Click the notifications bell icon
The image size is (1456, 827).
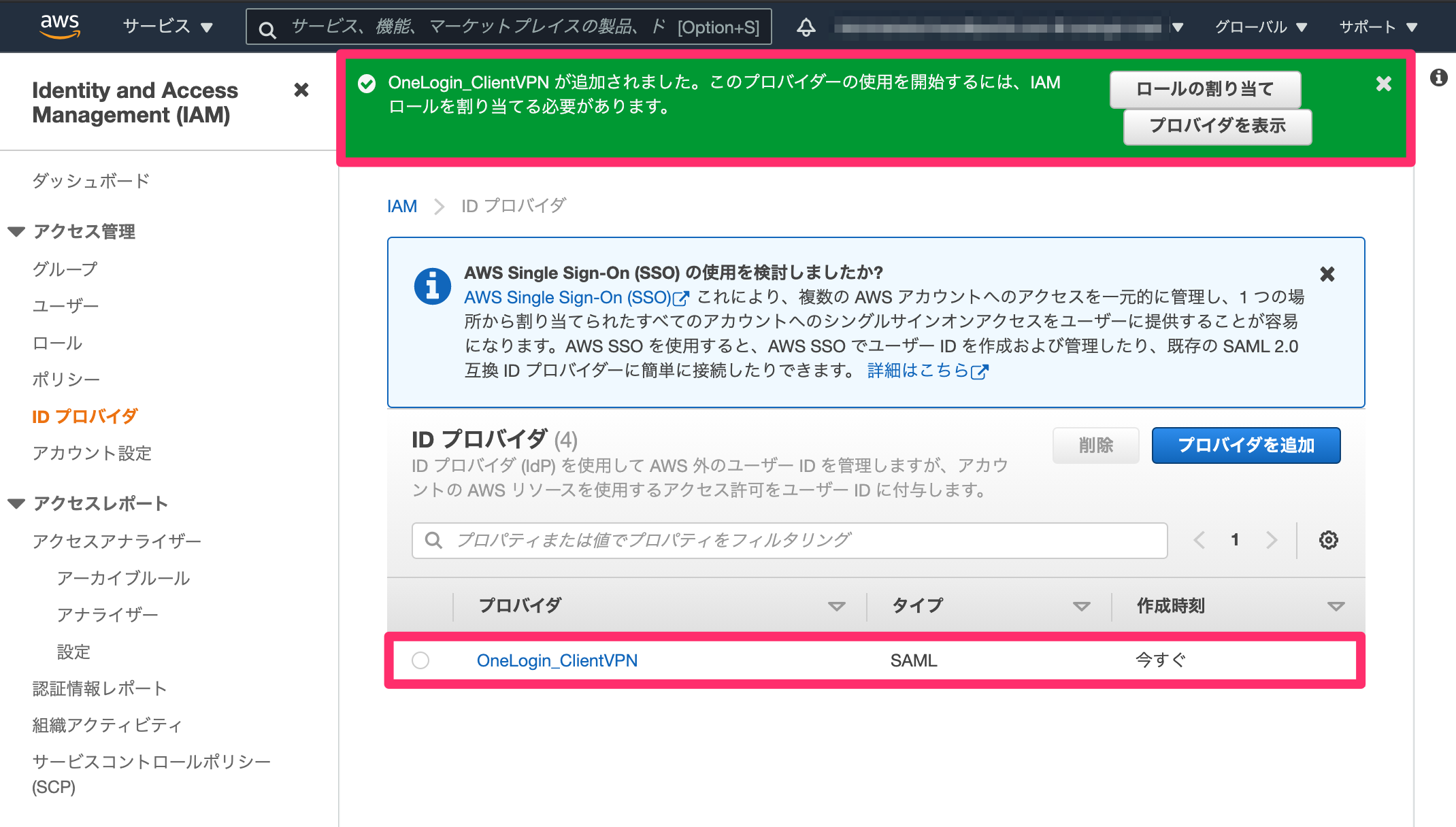806,27
